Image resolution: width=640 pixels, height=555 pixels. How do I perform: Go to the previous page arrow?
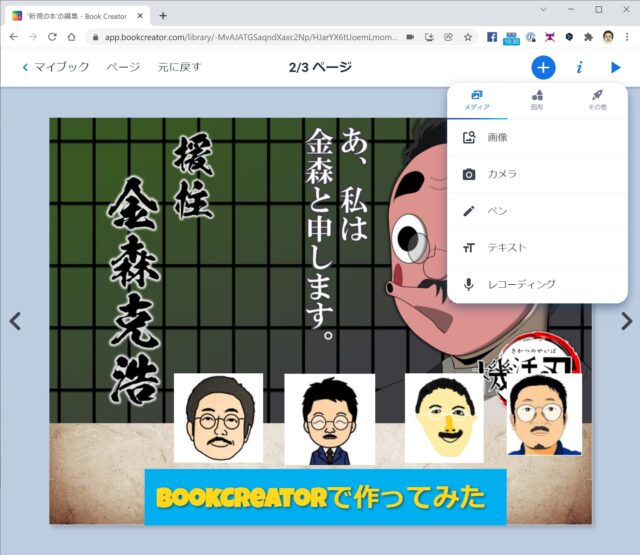pyautogui.click(x=14, y=321)
